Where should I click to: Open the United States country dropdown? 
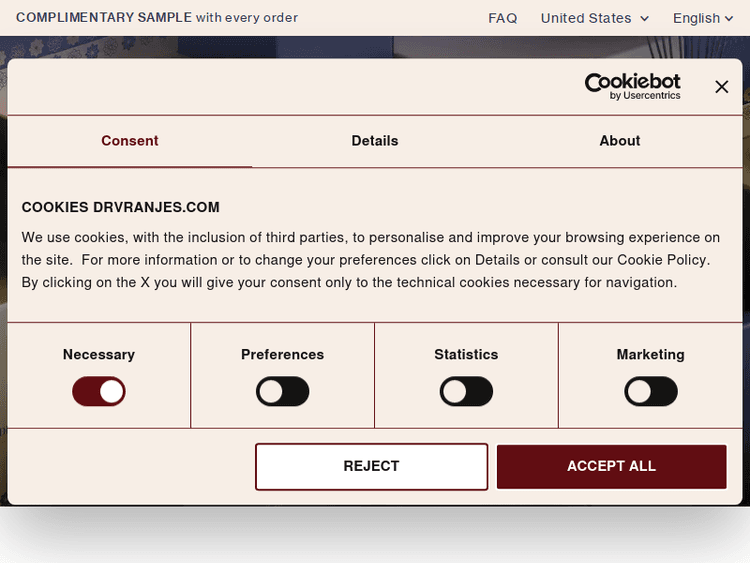pos(595,18)
